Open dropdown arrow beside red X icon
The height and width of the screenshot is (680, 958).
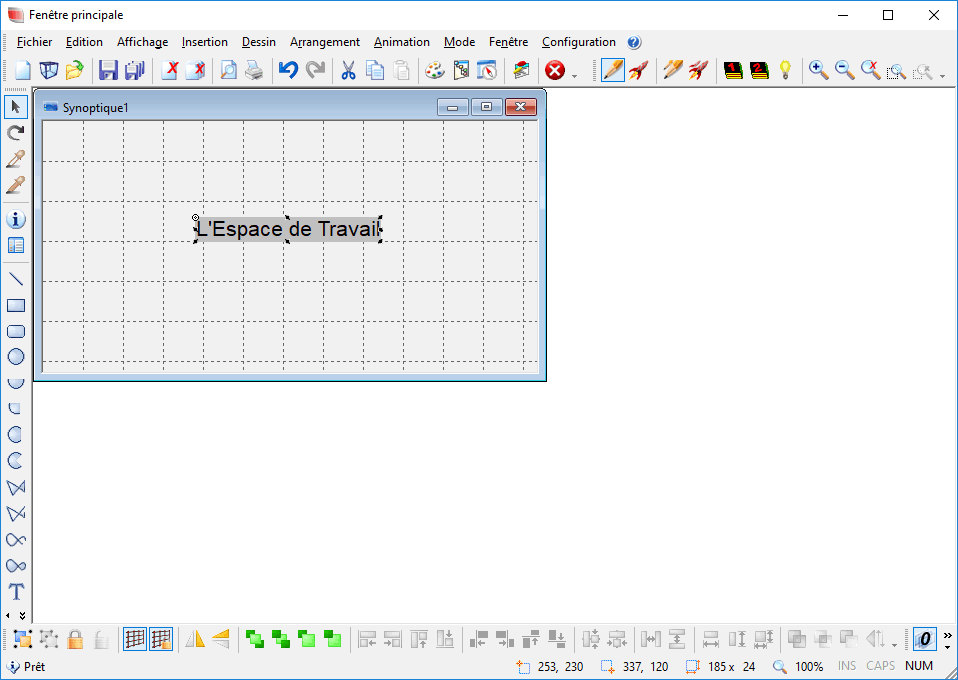coord(574,76)
